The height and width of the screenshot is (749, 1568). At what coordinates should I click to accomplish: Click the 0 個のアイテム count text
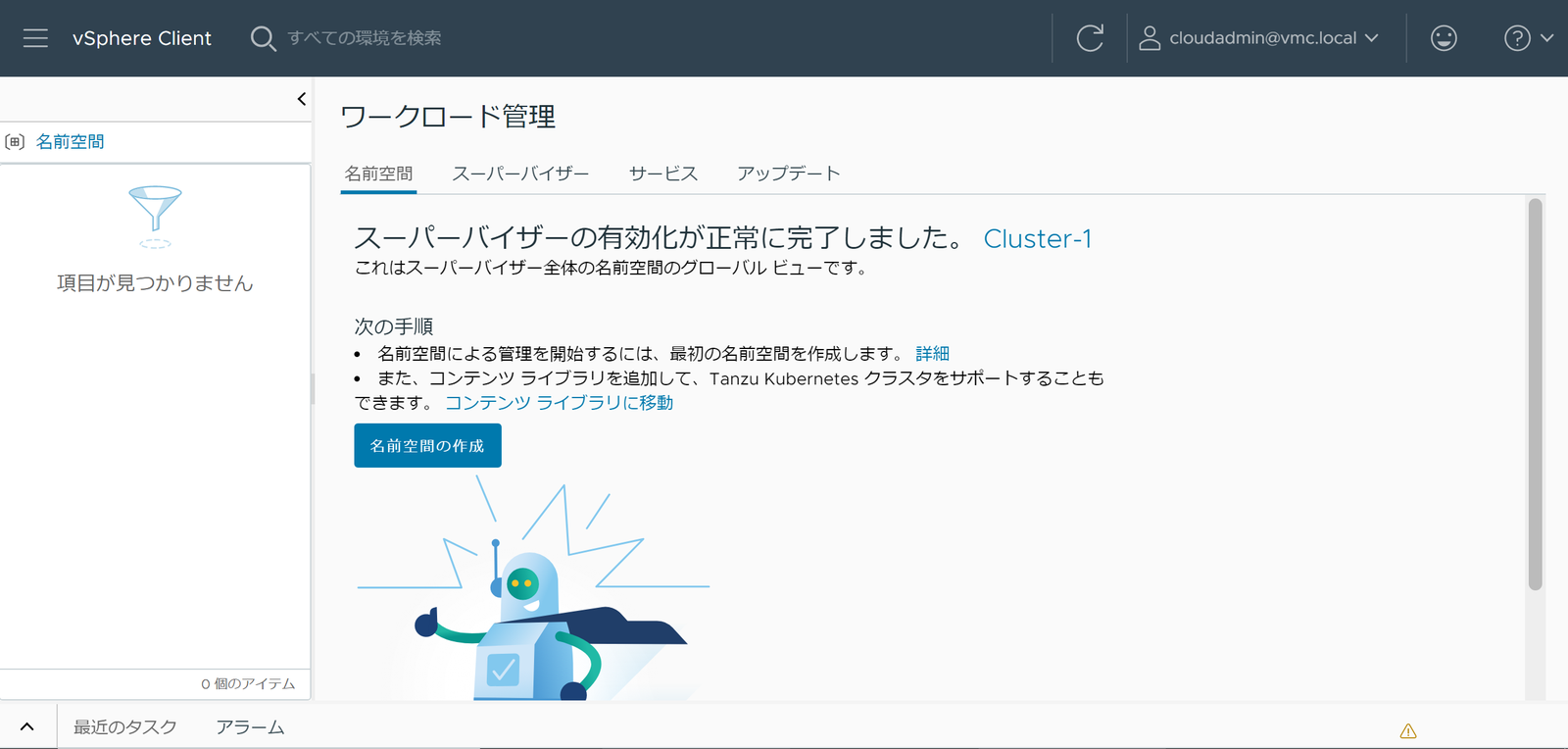click(x=248, y=683)
